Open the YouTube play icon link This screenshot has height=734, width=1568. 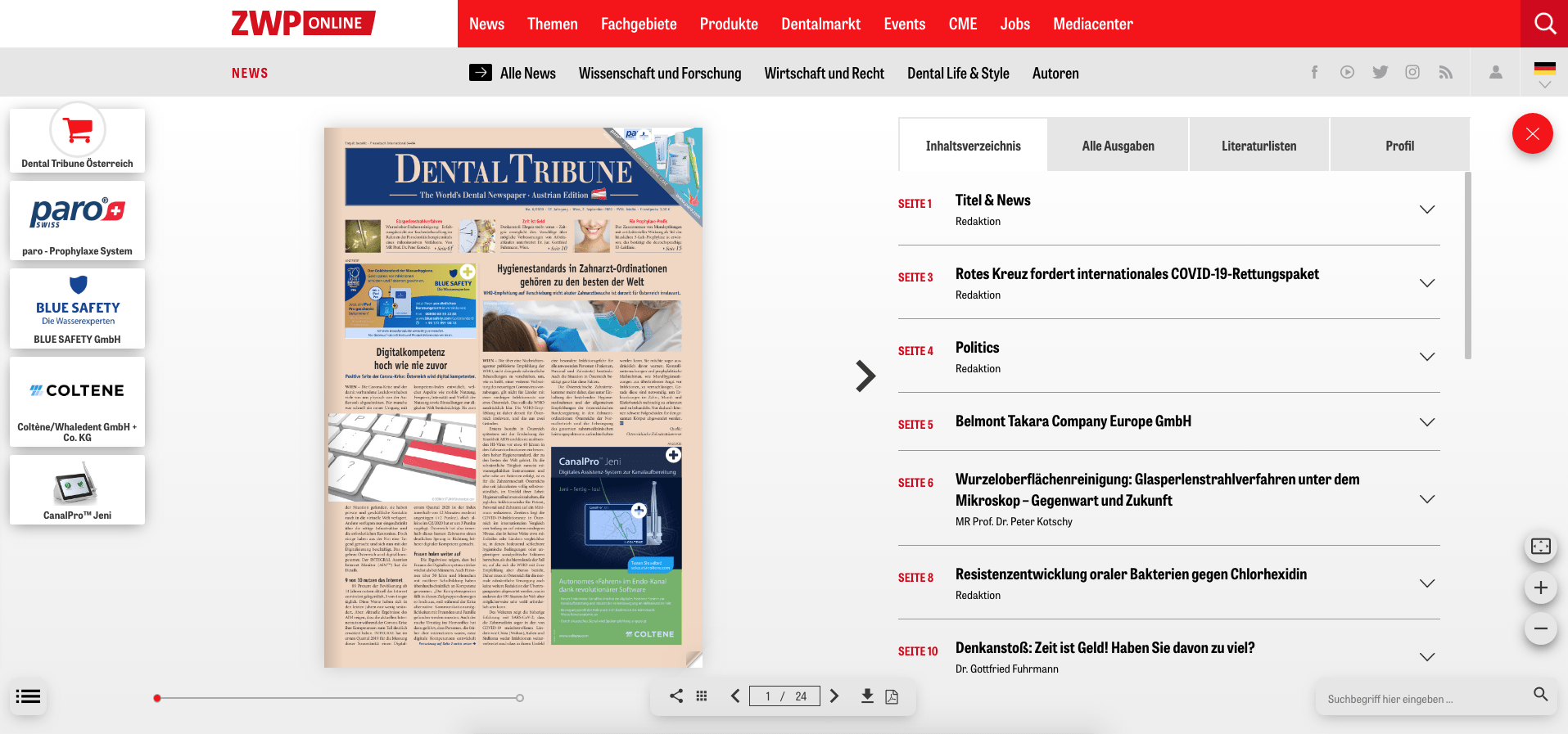[x=1347, y=72]
